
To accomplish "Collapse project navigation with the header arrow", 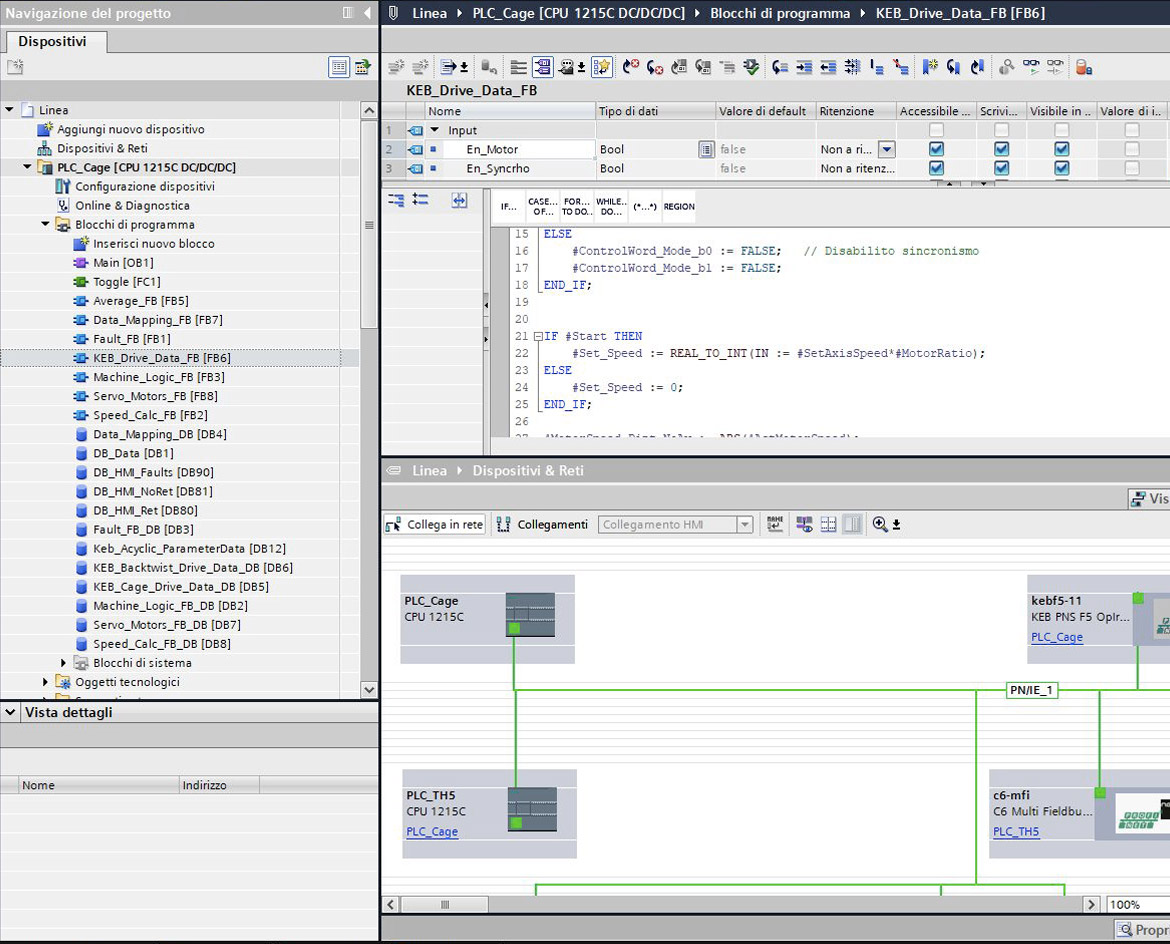I will tap(367, 13).
